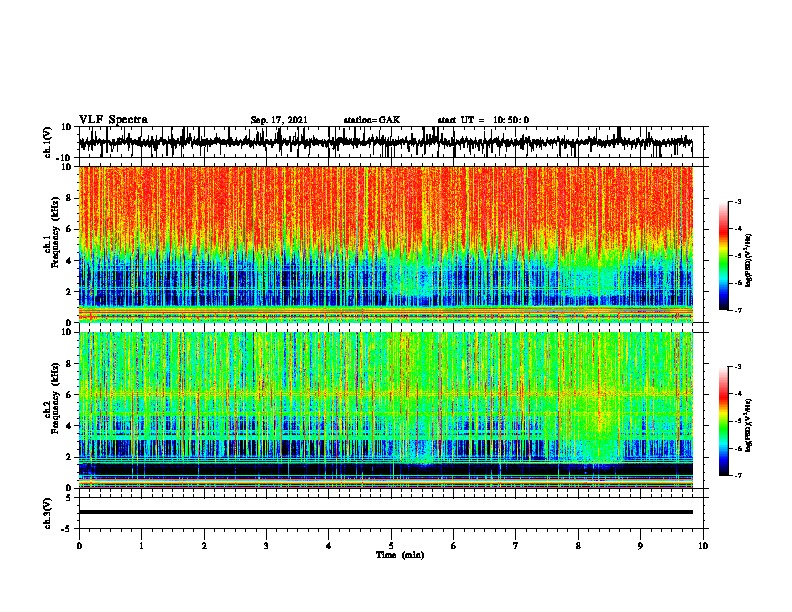
Task: Click the "-7" label on ch.2 color scale
Action: pyautogui.click(x=738, y=476)
